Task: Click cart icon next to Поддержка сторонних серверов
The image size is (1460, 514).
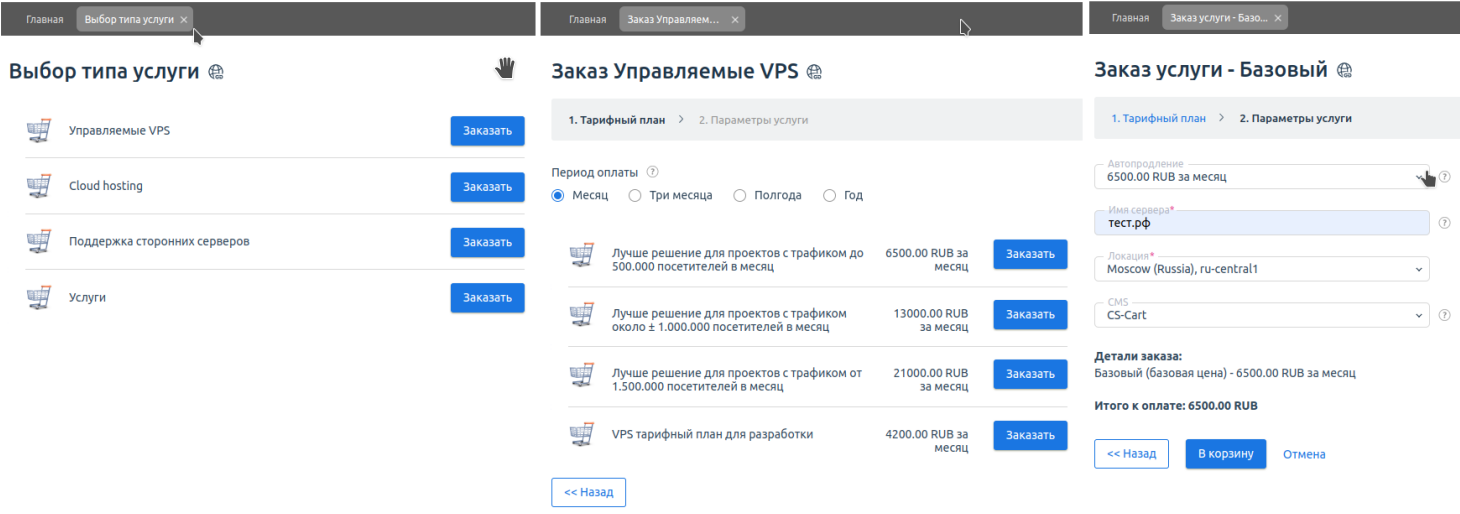Action: (38, 242)
